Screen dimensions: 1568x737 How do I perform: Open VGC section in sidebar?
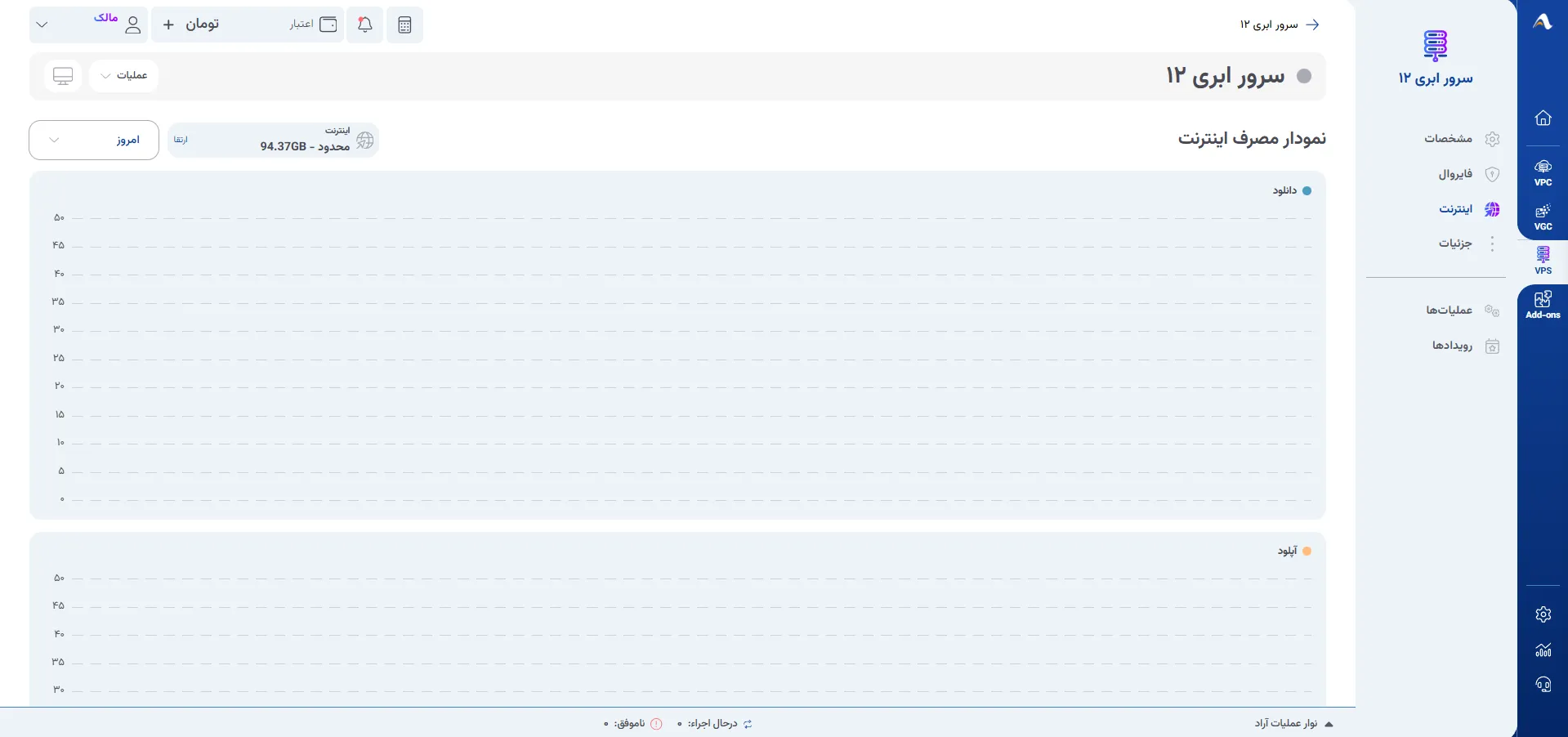point(1543,217)
